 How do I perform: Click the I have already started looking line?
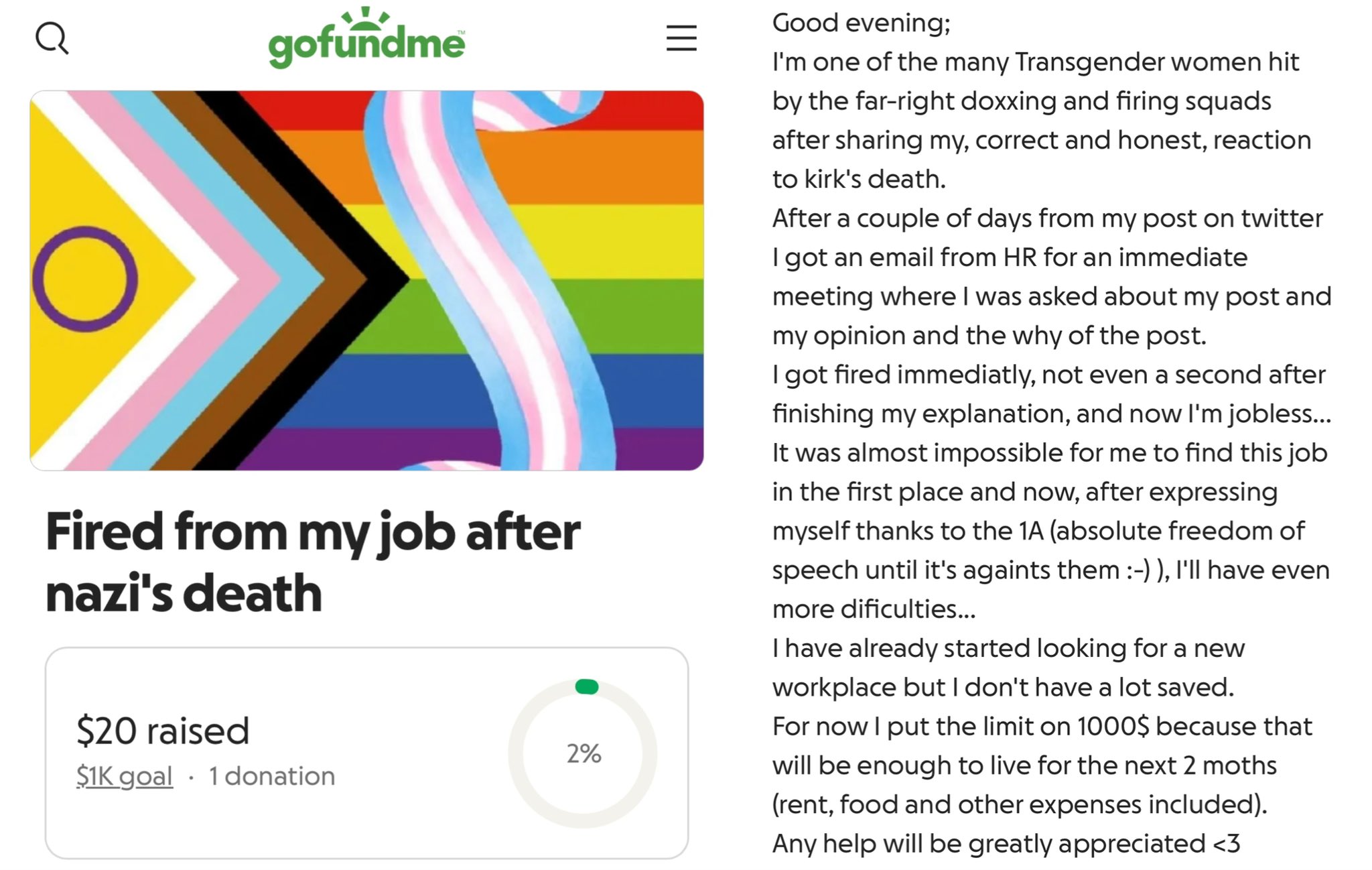(x=1008, y=648)
